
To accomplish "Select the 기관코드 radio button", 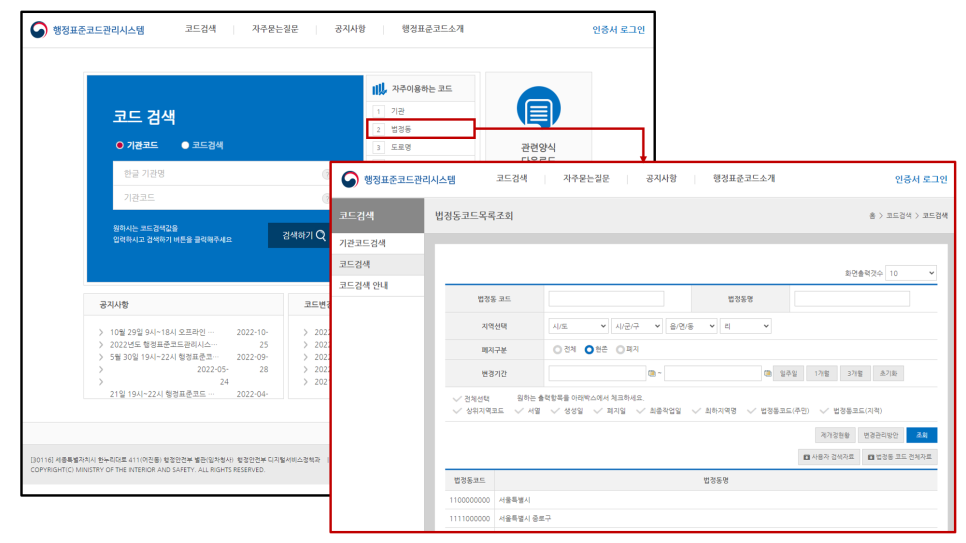I will [x=120, y=145].
